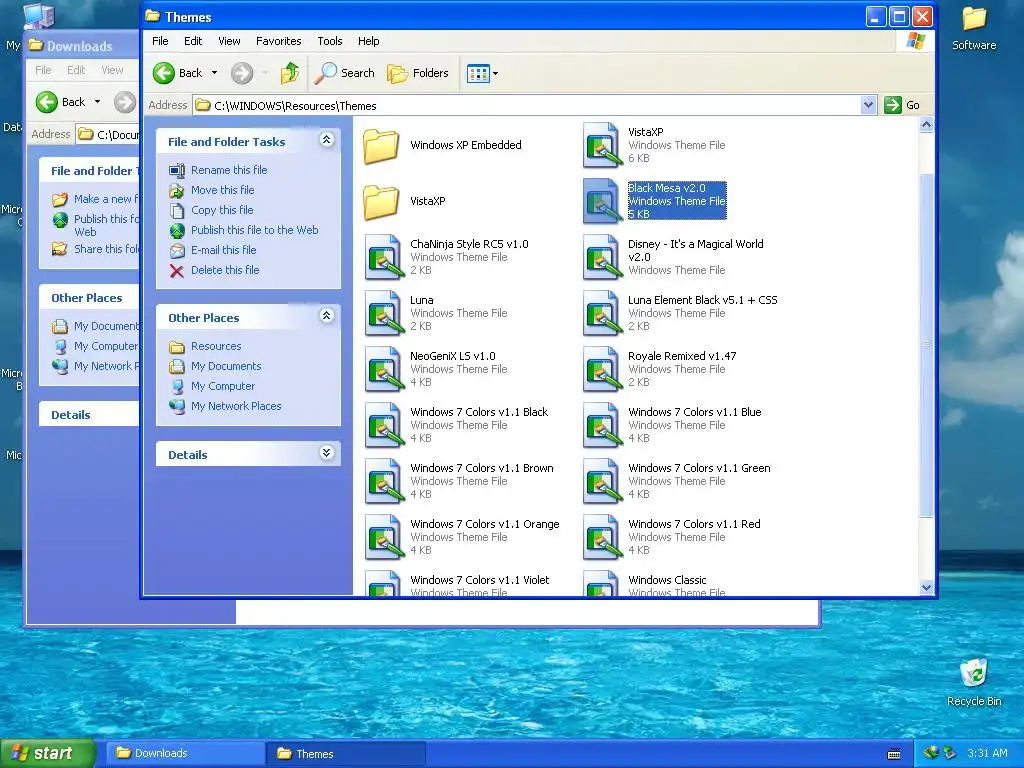1024x768 pixels.
Task: Open the Favorites menu
Action: coord(279,41)
